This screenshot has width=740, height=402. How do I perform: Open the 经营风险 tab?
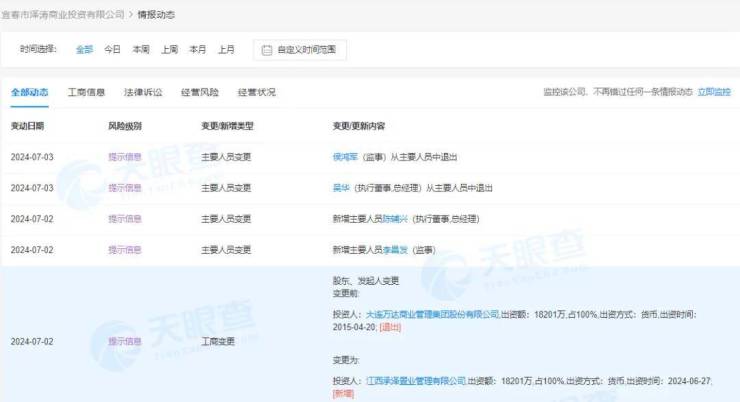coord(199,92)
